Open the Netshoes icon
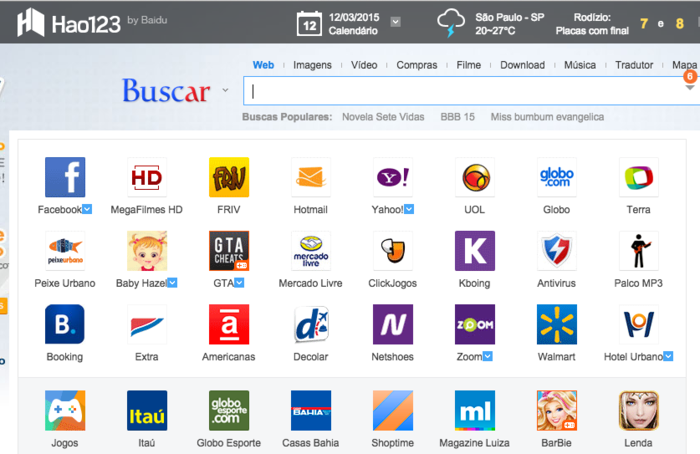Viewport: 700px width, 454px height. 393,325
